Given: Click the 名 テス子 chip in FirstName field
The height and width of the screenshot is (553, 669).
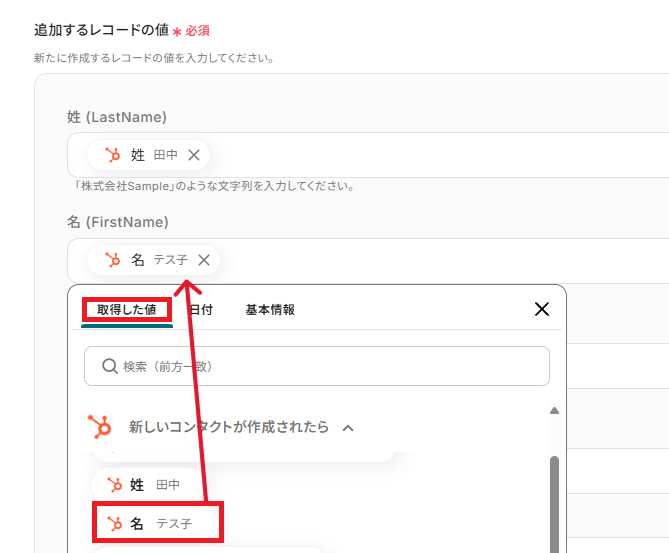Looking at the screenshot, I should pos(153,260).
